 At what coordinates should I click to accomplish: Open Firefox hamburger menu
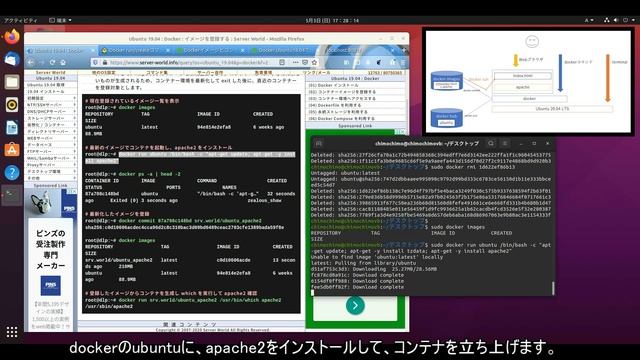(x=403, y=62)
